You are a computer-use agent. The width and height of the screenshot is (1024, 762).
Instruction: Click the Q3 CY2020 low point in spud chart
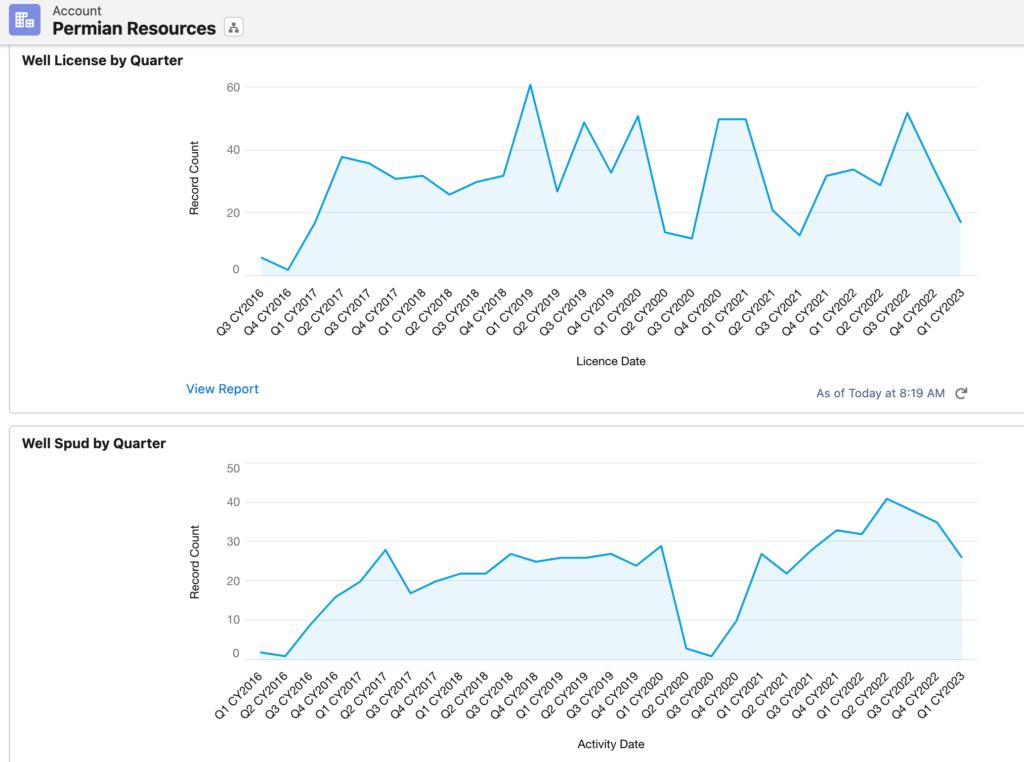[711, 656]
